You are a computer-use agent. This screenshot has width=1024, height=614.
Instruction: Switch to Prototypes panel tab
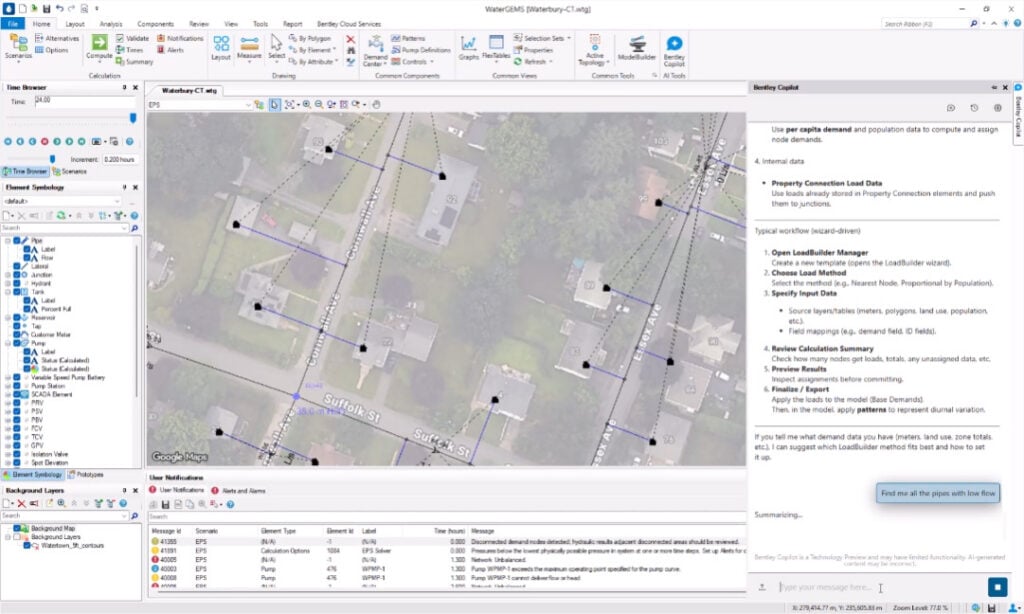[x=86, y=475]
